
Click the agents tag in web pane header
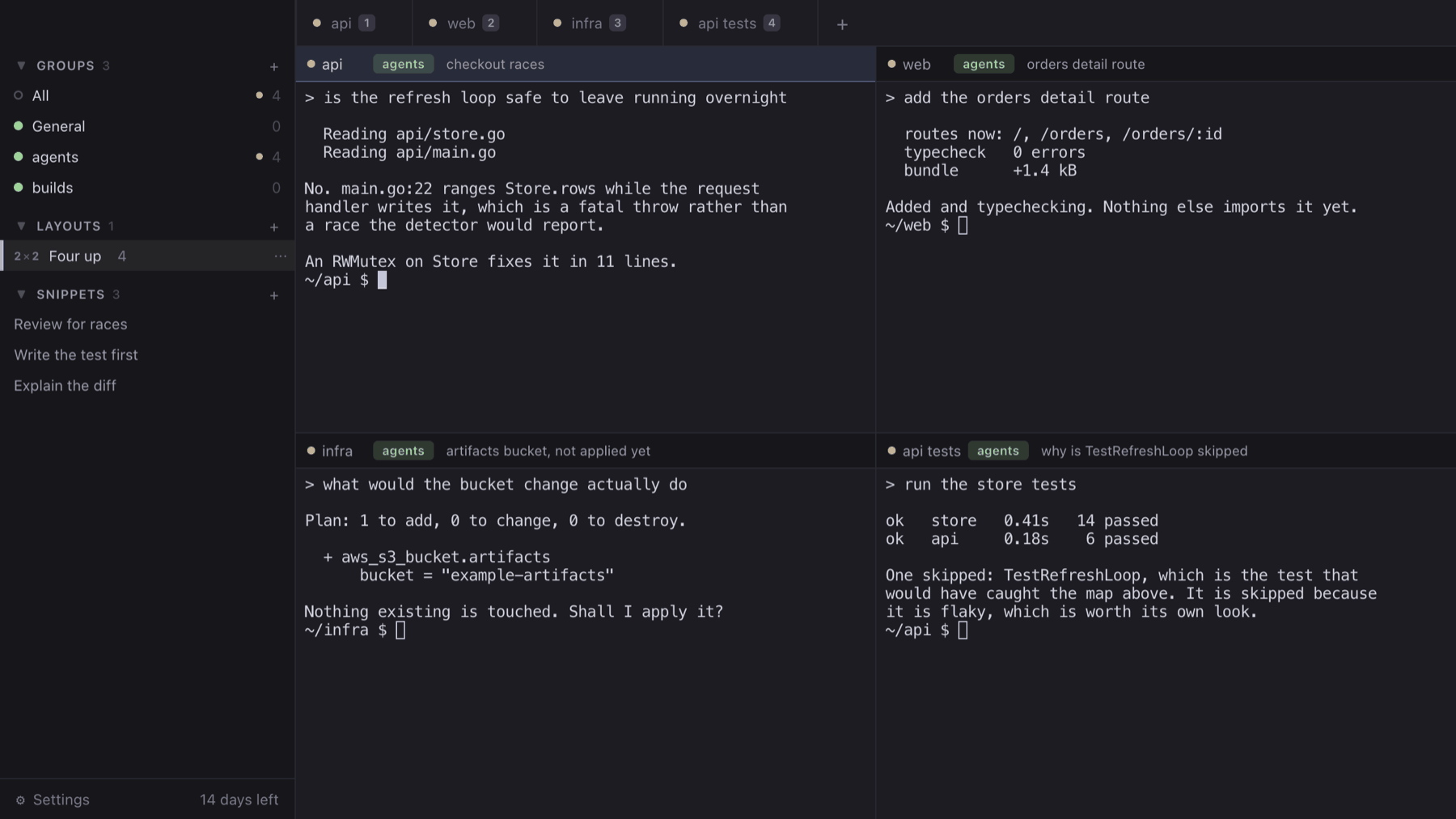tap(984, 64)
